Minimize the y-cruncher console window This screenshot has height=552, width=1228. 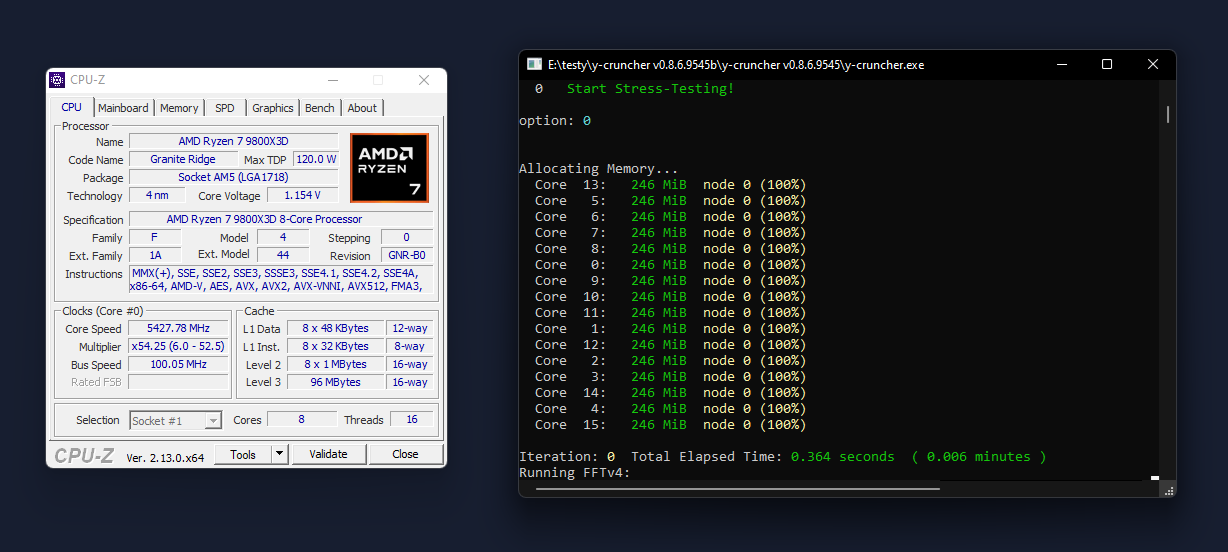point(1061,65)
